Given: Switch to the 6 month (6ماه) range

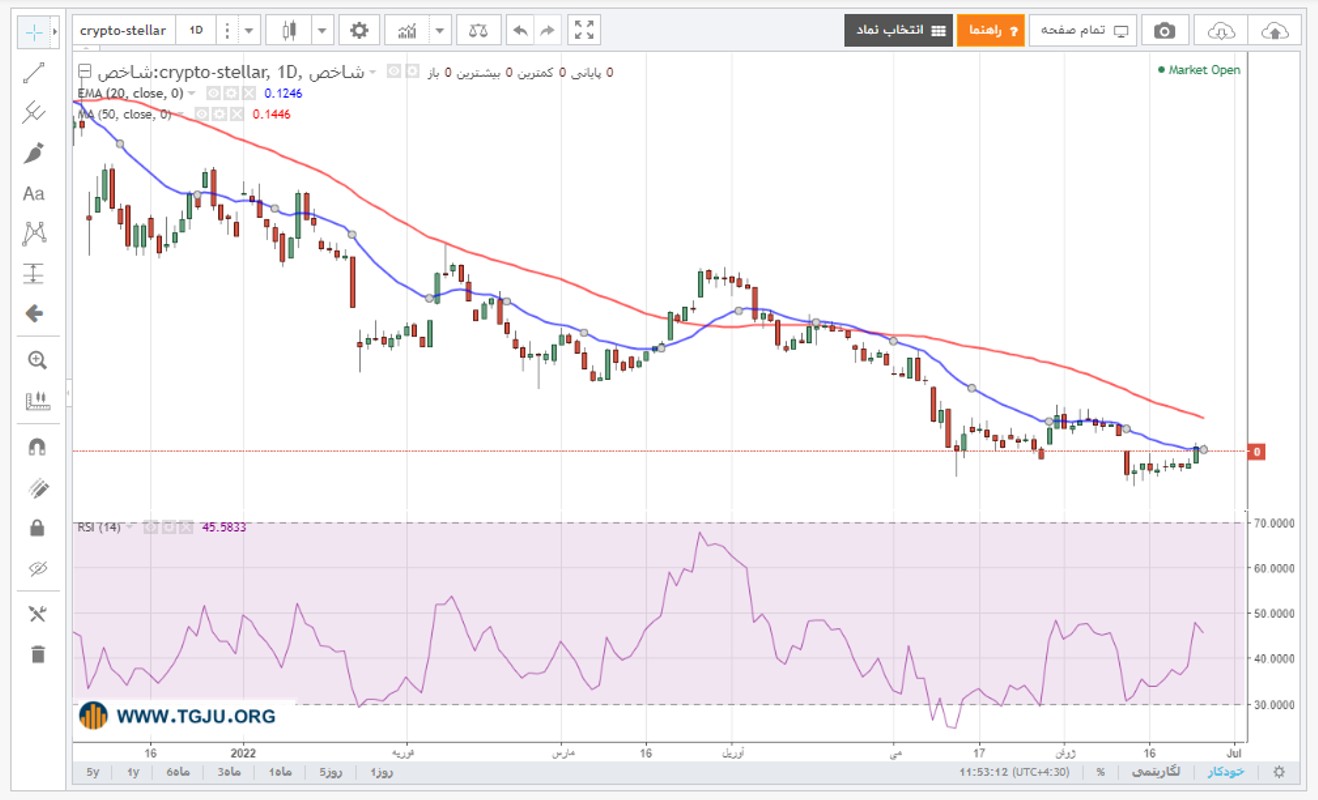Looking at the screenshot, I should click(x=178, y=772).
